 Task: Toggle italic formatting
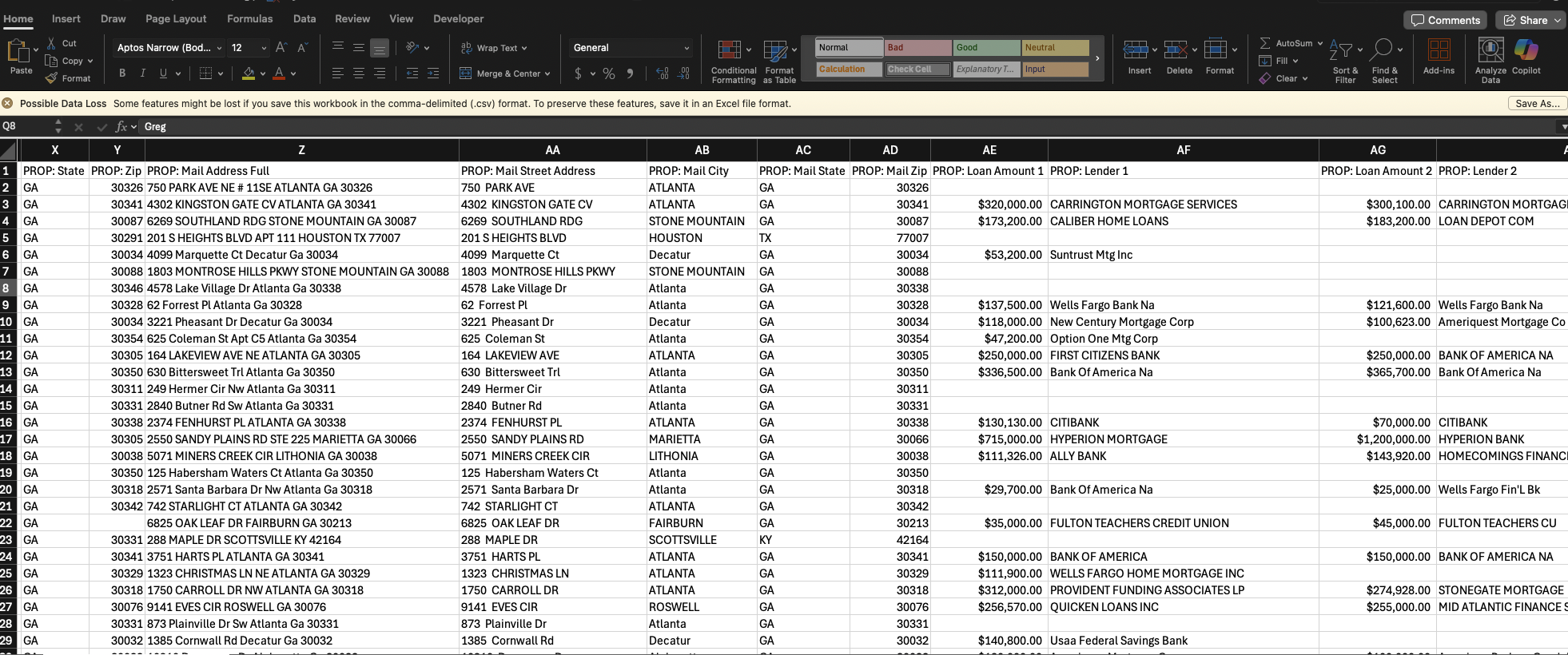(x=143, y=73)
